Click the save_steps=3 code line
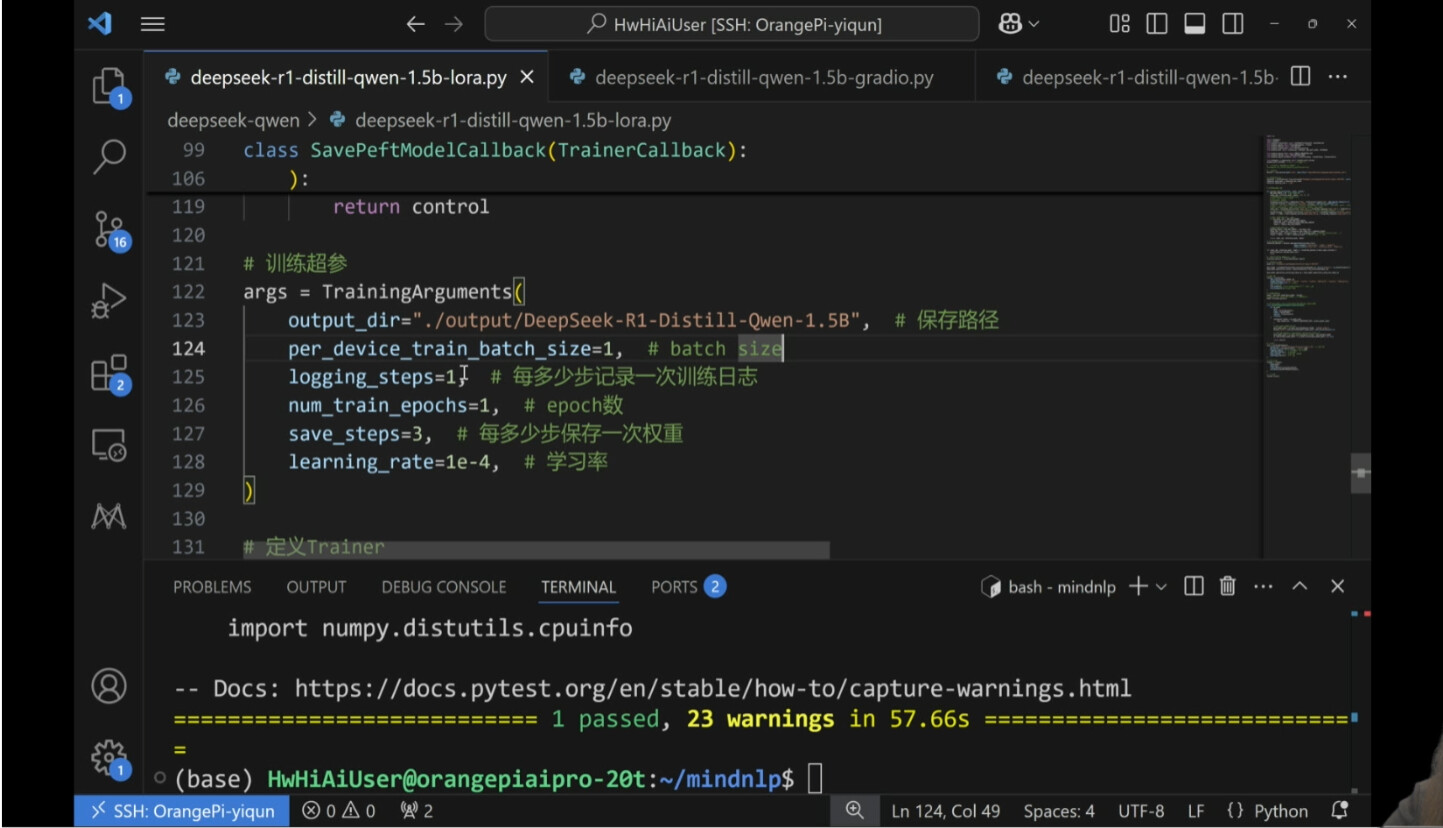The height and width of the screenshot is (828, 1443). coord(486,434)
